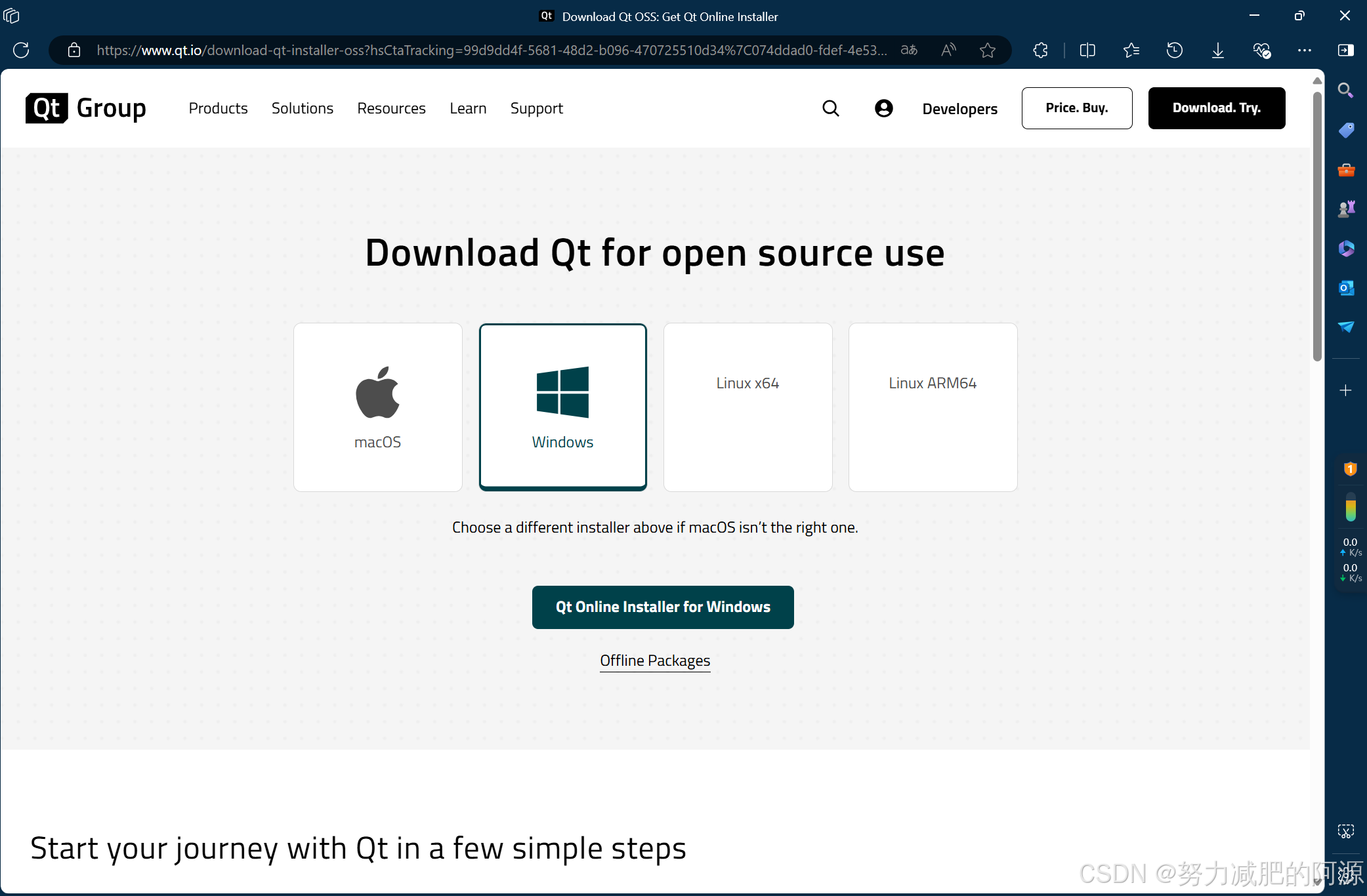The image size is (1367, 896).
Task: Select the Linux ARM64 installer card
Action: (x=933, y=407)
